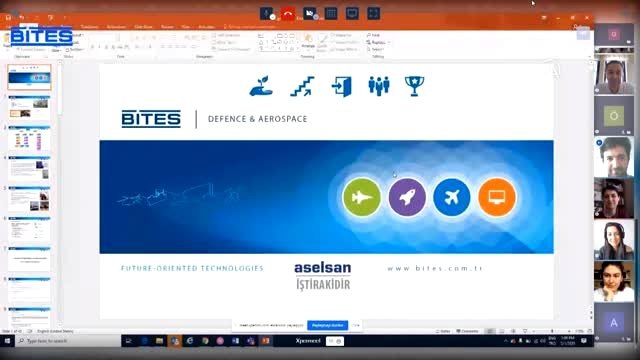Select slide 3 thumbnail with colored boxes
640x360 pixels.
29,138
